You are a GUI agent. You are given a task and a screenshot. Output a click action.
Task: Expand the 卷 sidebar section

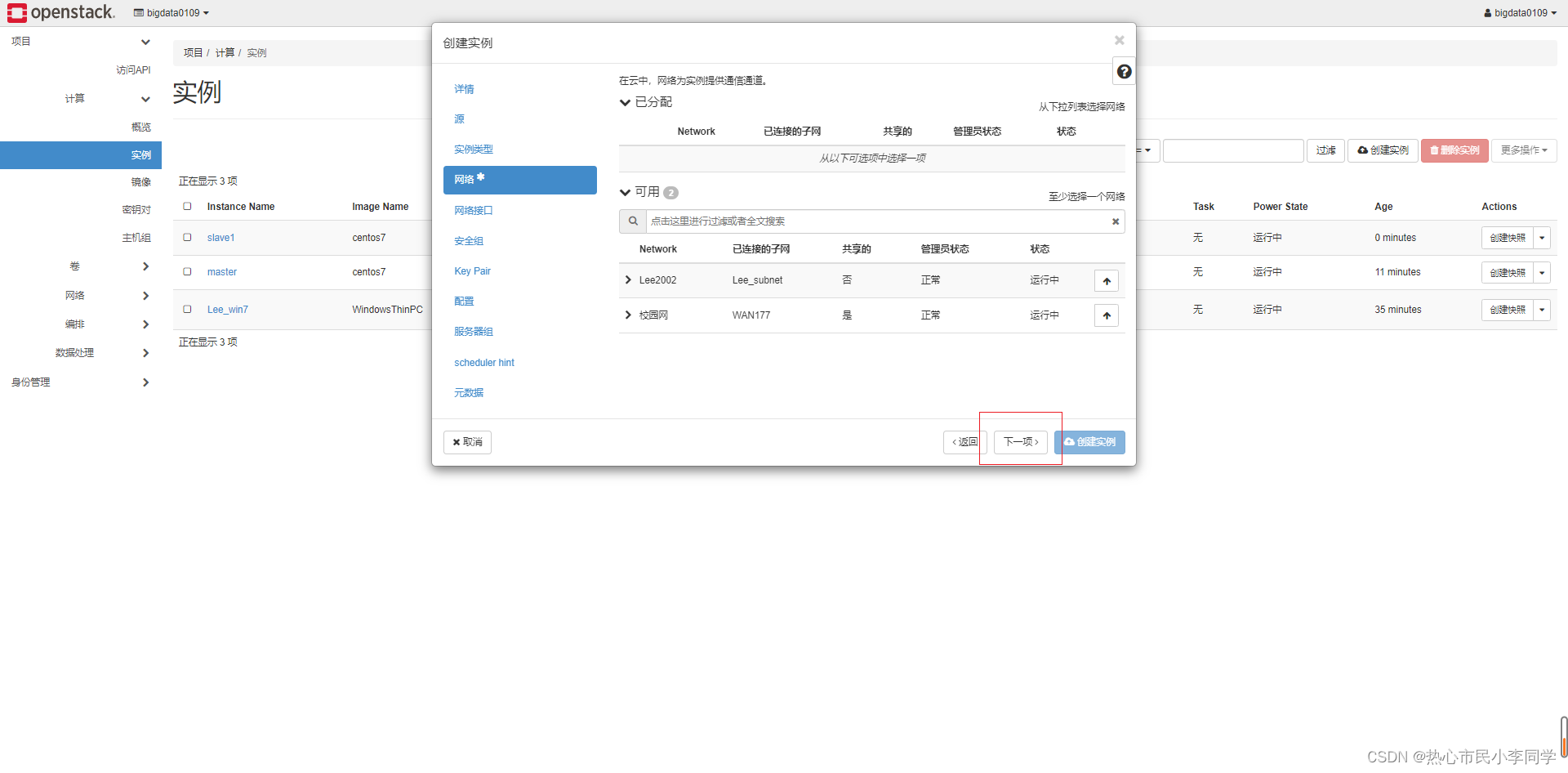(145, 266)
